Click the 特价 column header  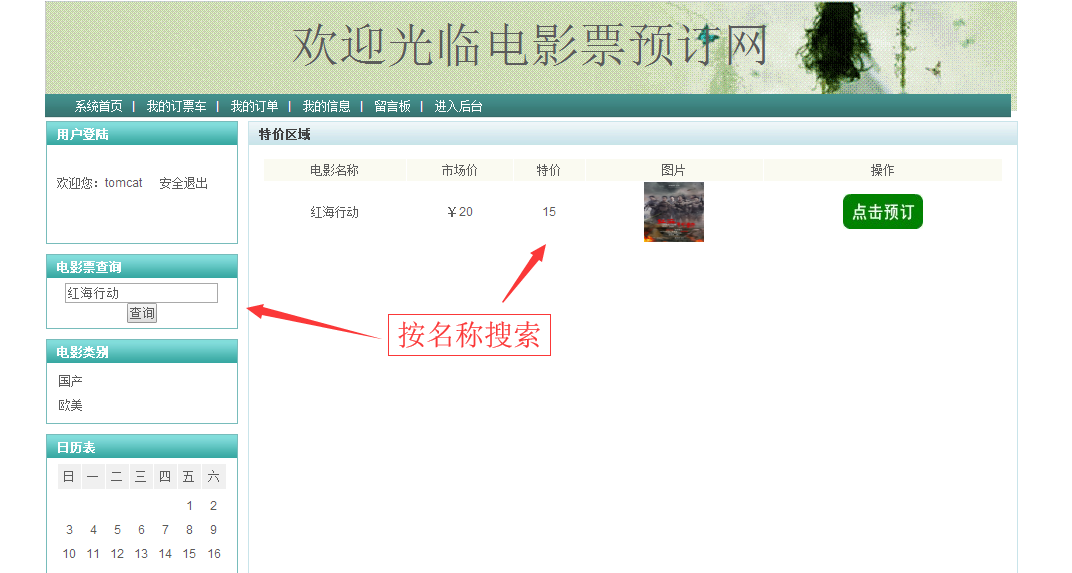(548, 170)
